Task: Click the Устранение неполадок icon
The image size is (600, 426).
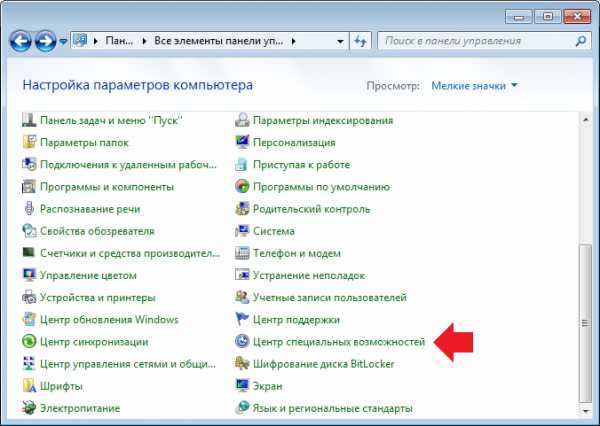Action: click(242, 275)
